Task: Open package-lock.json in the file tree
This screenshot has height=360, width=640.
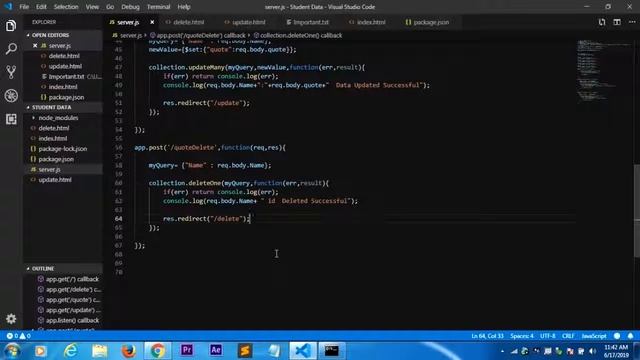Action: tap(62, 149)
